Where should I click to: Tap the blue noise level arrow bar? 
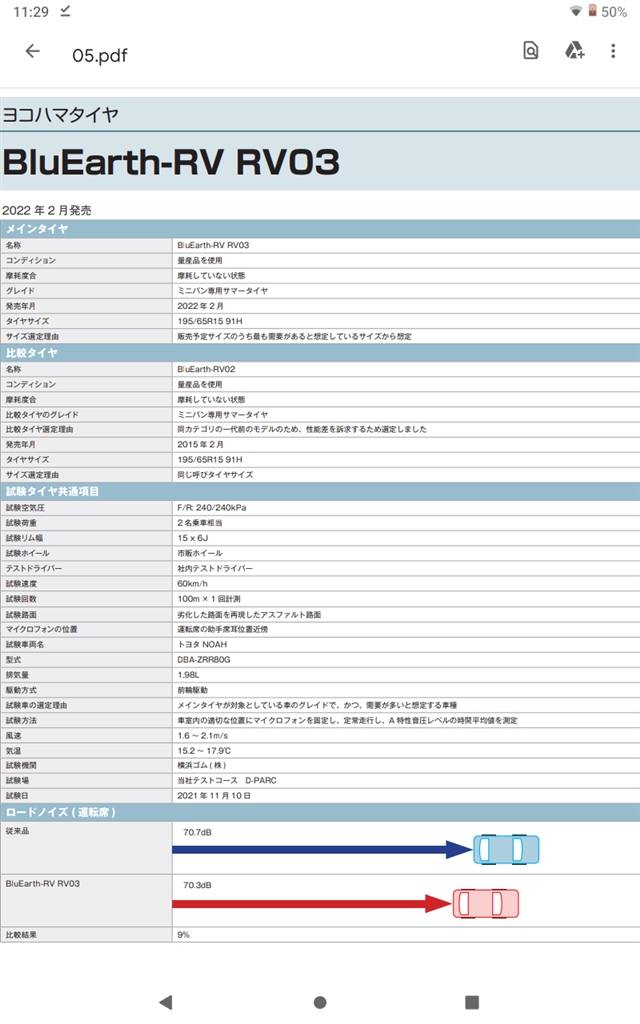(322, 850)
